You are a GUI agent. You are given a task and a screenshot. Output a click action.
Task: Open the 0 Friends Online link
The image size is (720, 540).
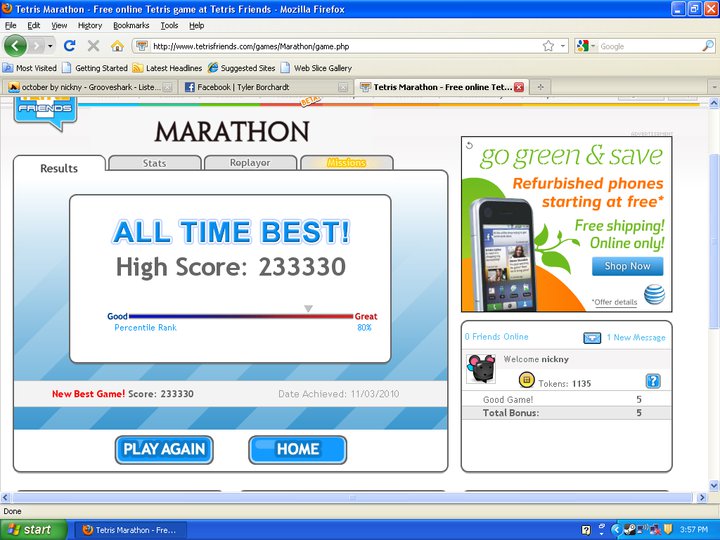(496, 337)
